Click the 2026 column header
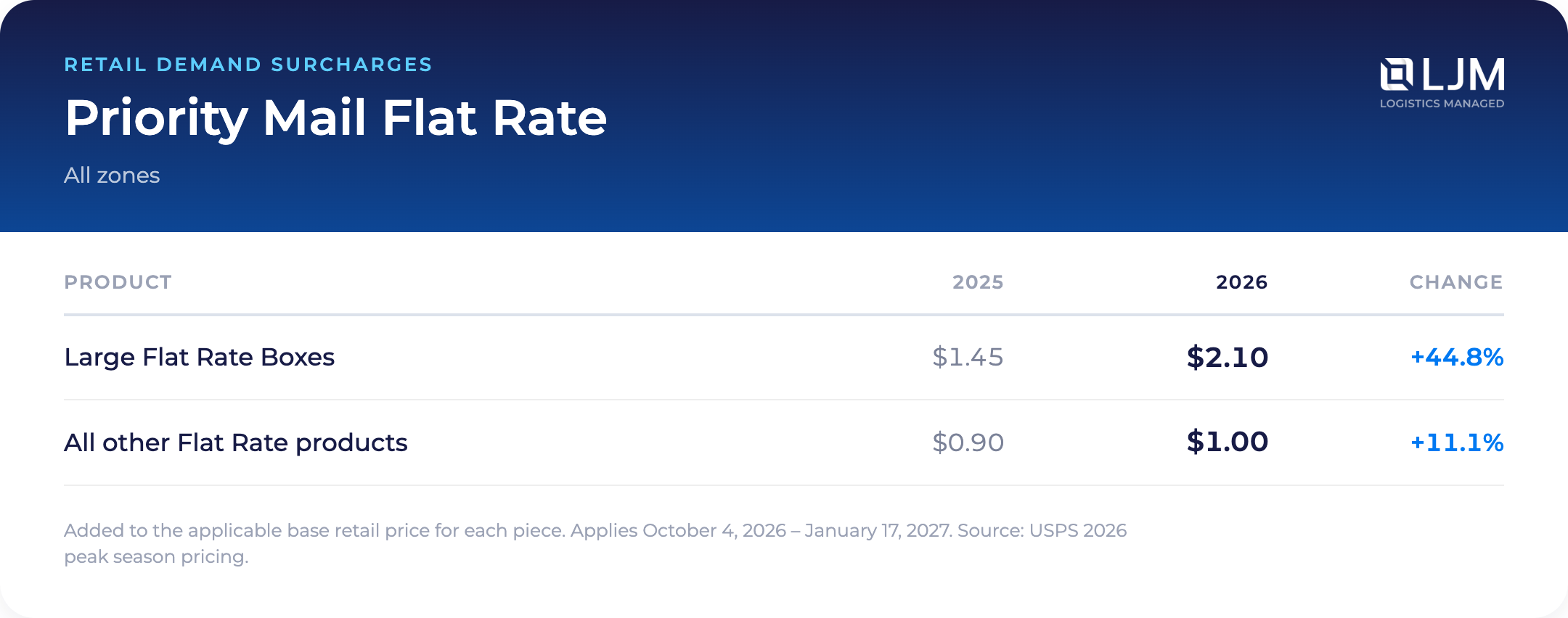The image size is (1568, 618). [1242, 282]
